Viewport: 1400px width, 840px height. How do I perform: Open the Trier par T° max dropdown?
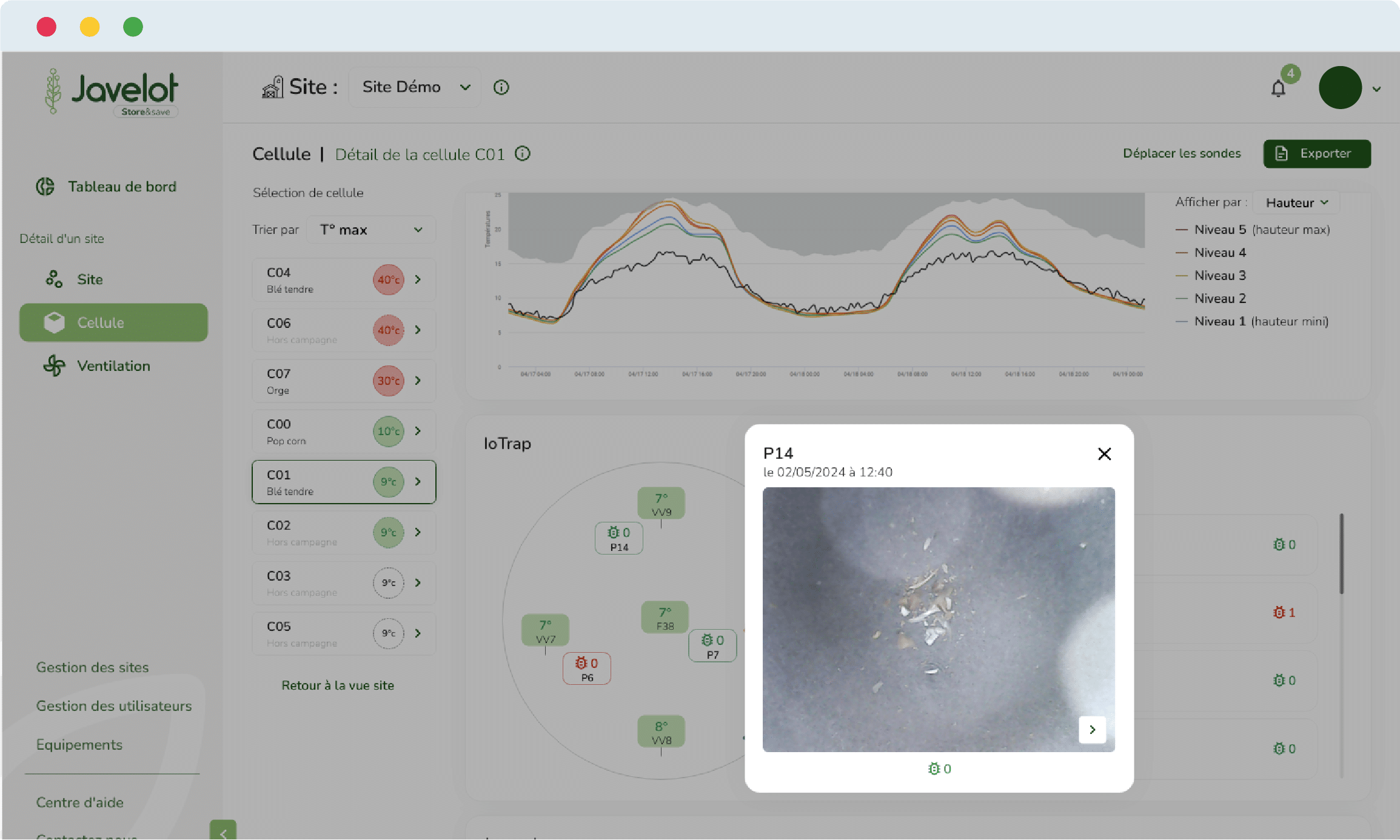tap(370, 230)
